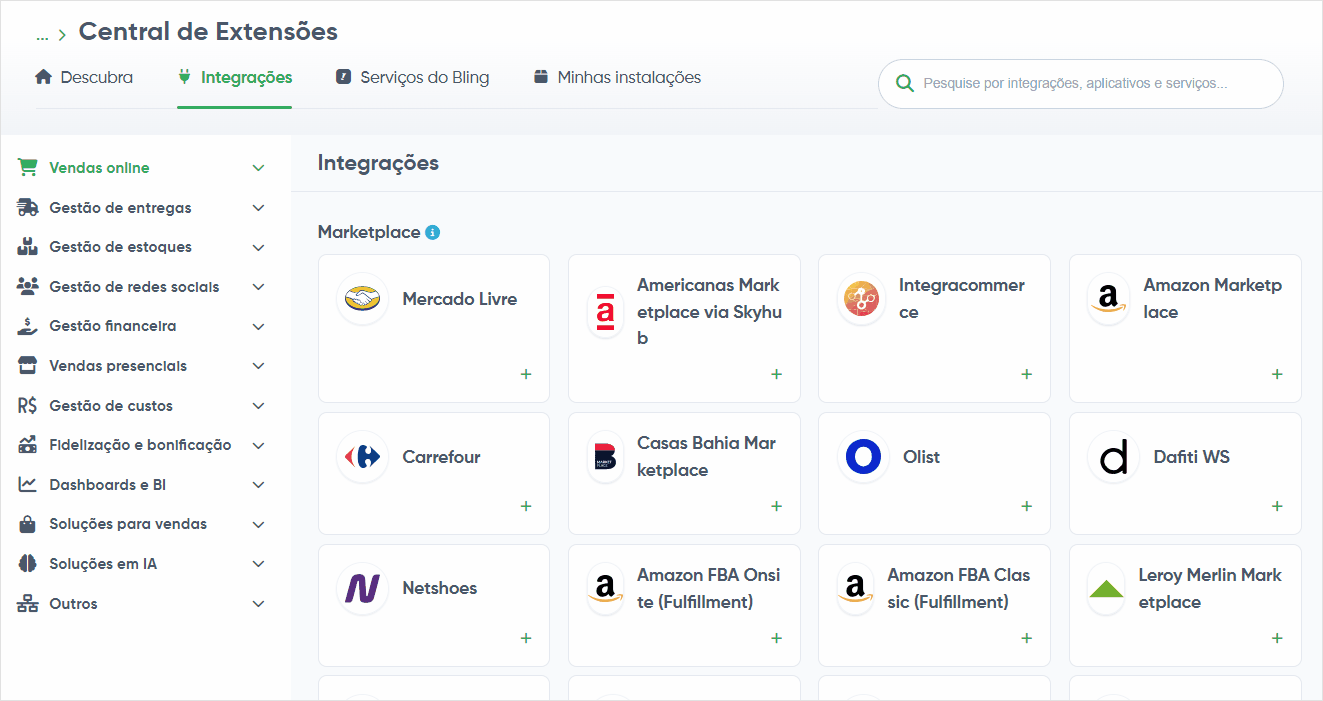The image size is (1323, 701).
Task: Click the Integracommerce logo icon
Action: pyautogui.click(x=861, y=298)
